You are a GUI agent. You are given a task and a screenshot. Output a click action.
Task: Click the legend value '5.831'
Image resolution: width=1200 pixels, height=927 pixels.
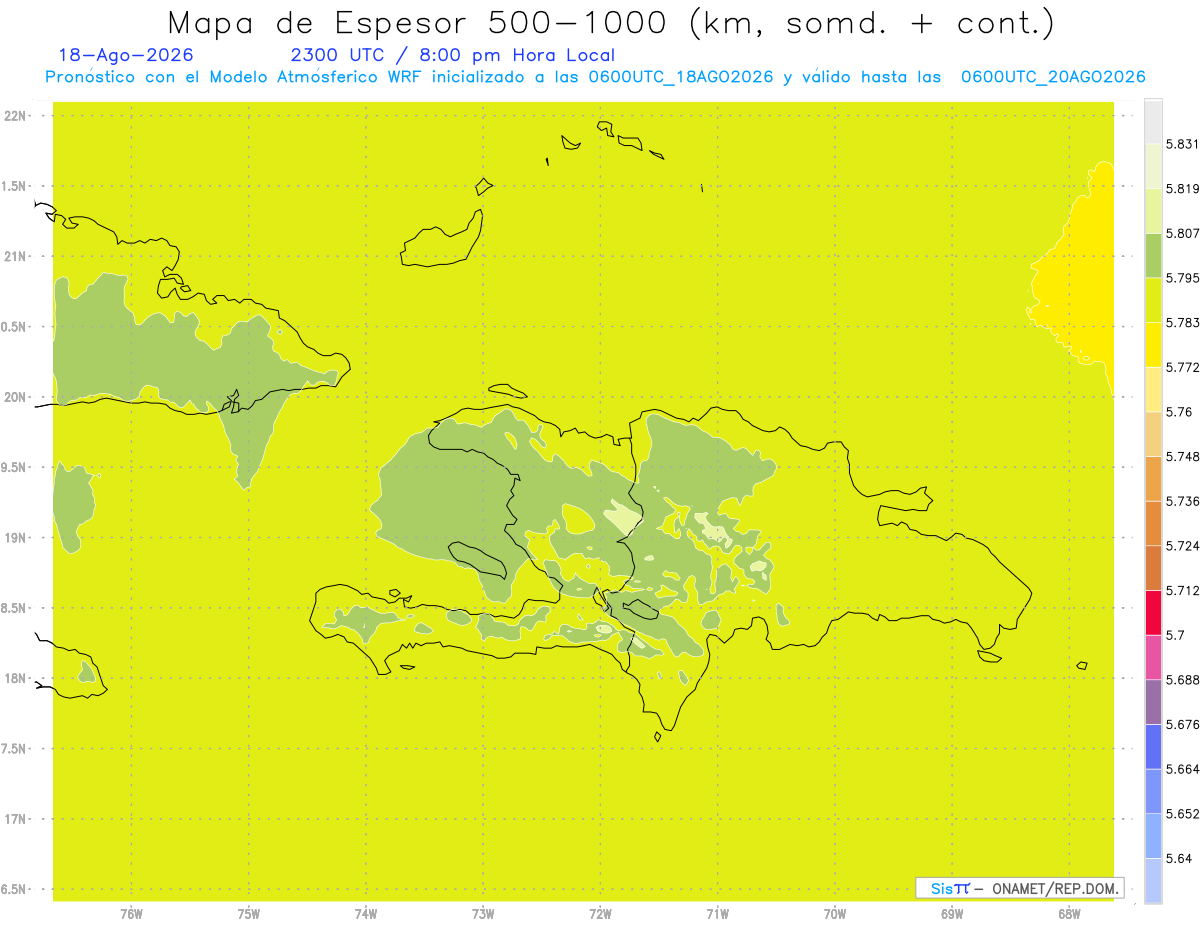coord(1182,144)
